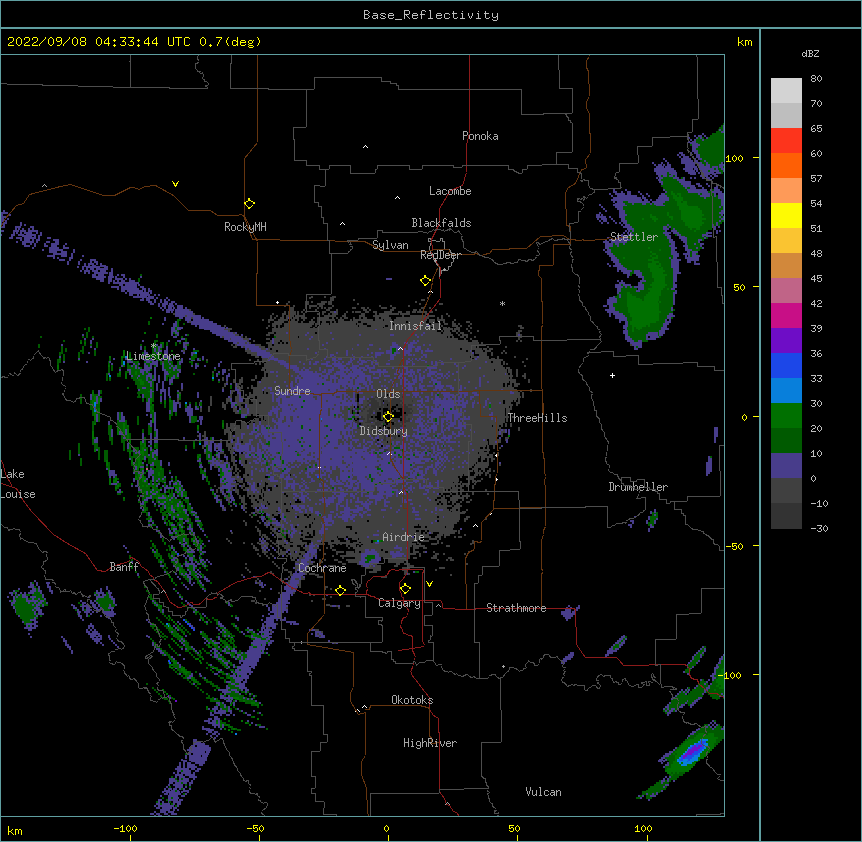
Task: Click the yellow V marker northwest of RockyMH
Action: point(175,184)
